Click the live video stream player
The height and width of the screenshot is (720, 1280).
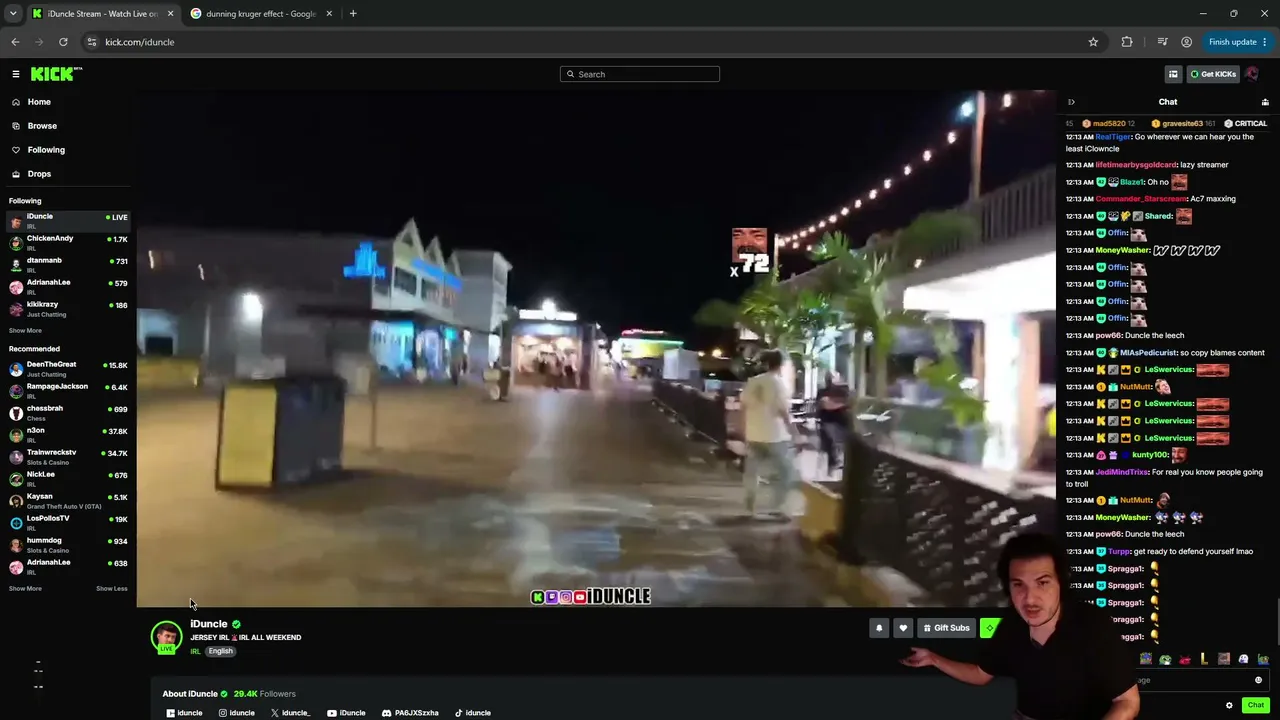point(596,349)
